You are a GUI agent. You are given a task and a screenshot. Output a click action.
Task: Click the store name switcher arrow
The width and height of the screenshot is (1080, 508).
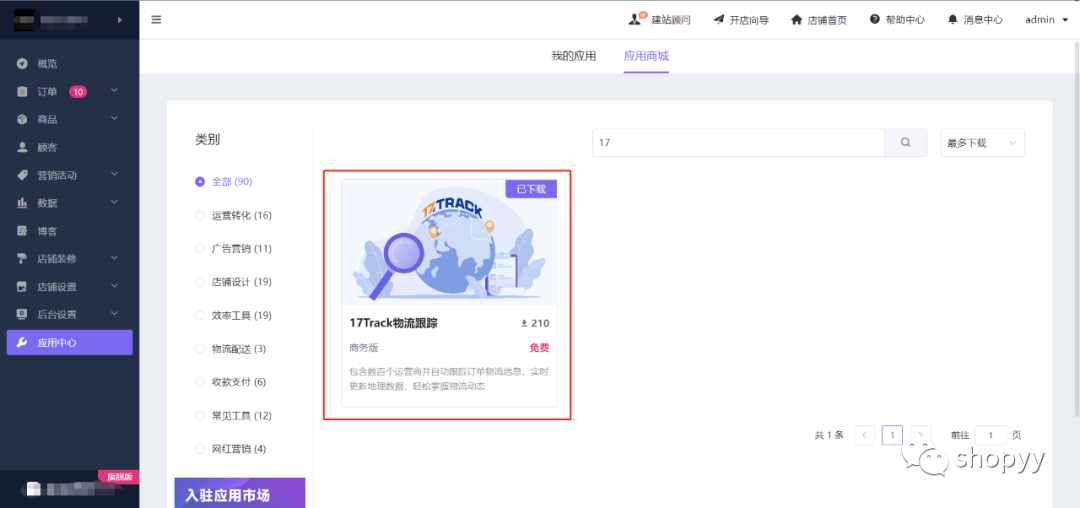(x=121, y=20)
